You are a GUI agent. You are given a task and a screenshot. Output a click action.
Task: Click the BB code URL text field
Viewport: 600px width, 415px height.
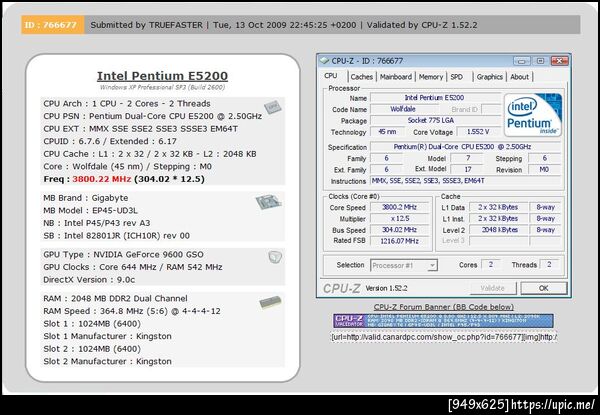click(444, 337)
